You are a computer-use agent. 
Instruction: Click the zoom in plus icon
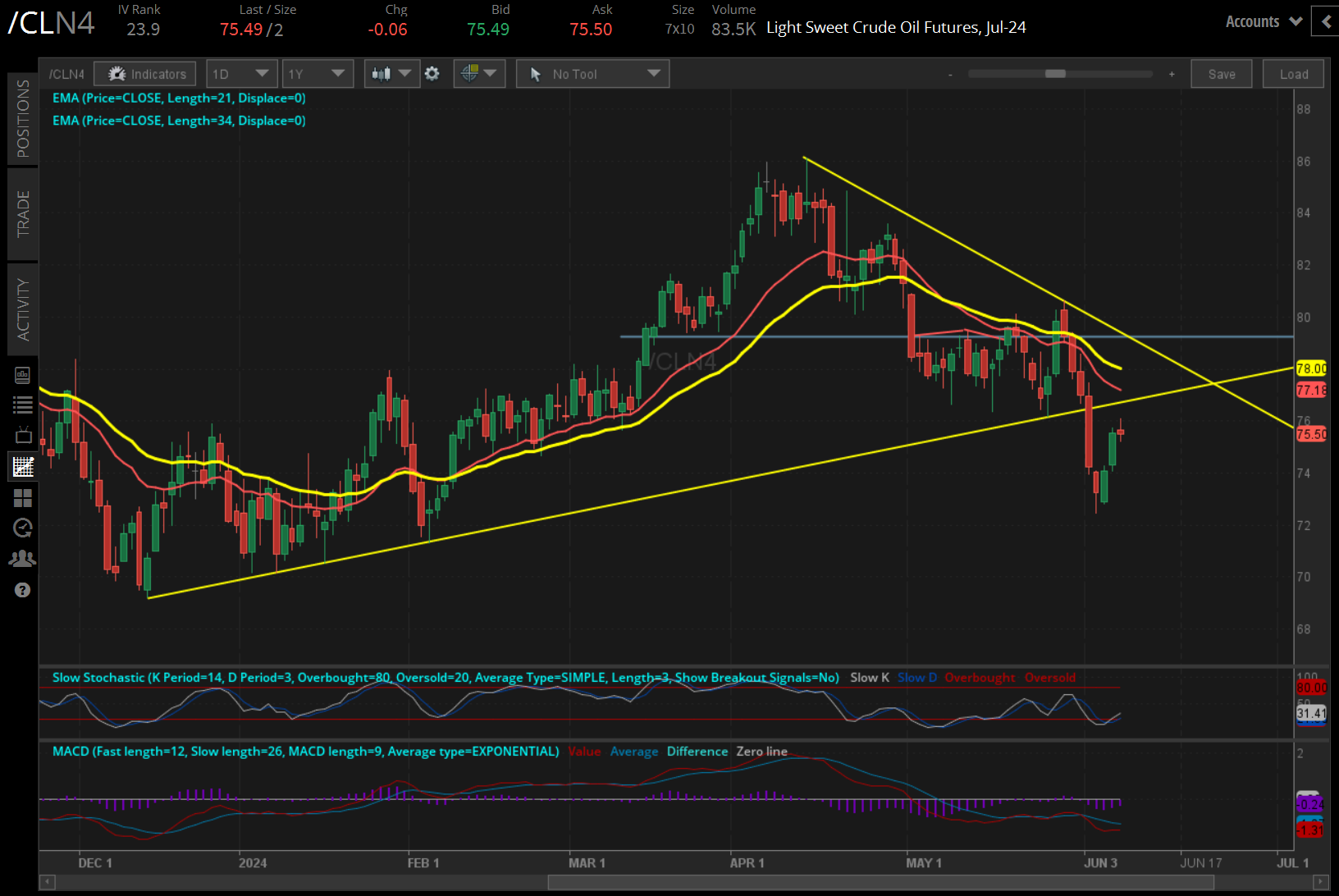tap(1172, 74)
